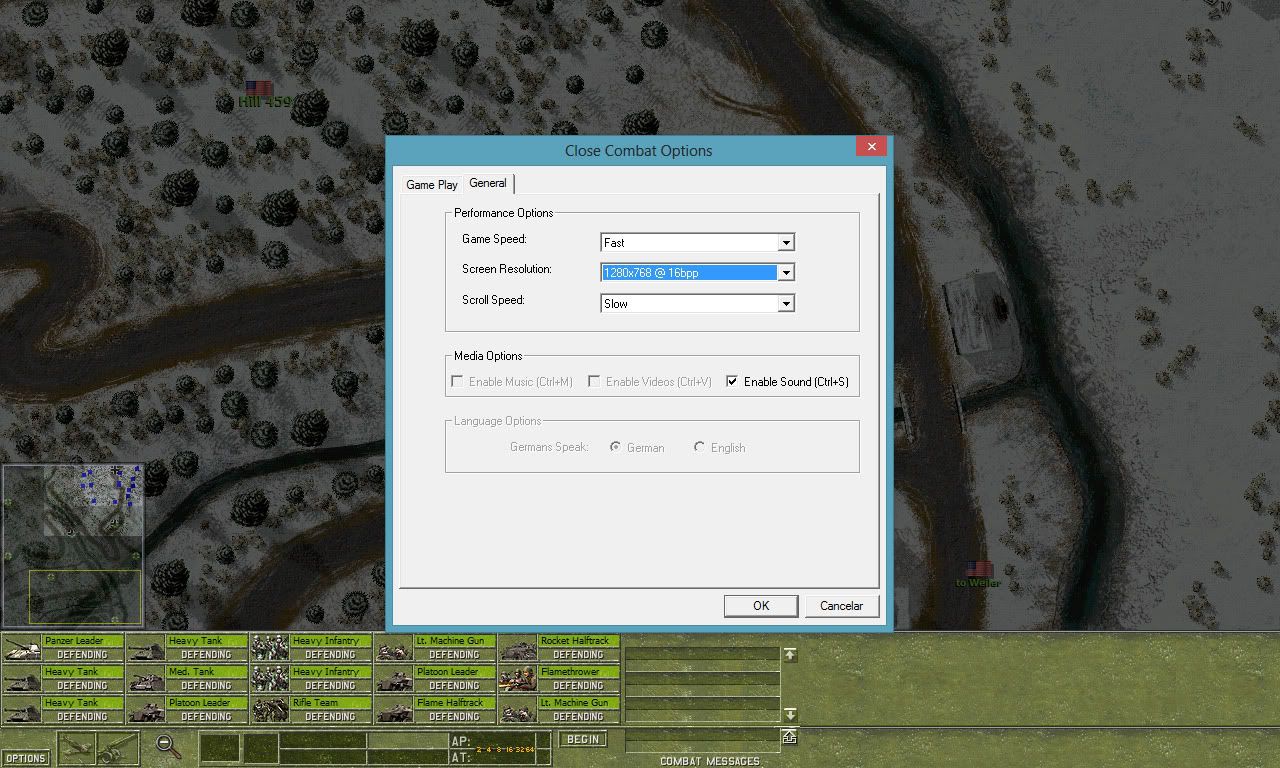
Task: Open the Game Speed dropdown
Action: (x=786, y=242)
